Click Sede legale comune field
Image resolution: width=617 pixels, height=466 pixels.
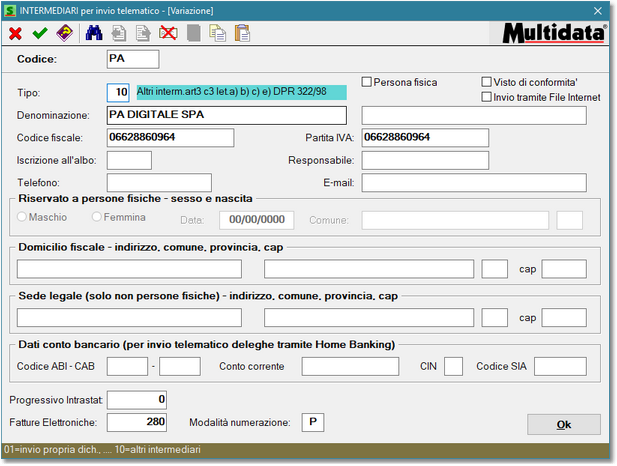click(369, 318)
